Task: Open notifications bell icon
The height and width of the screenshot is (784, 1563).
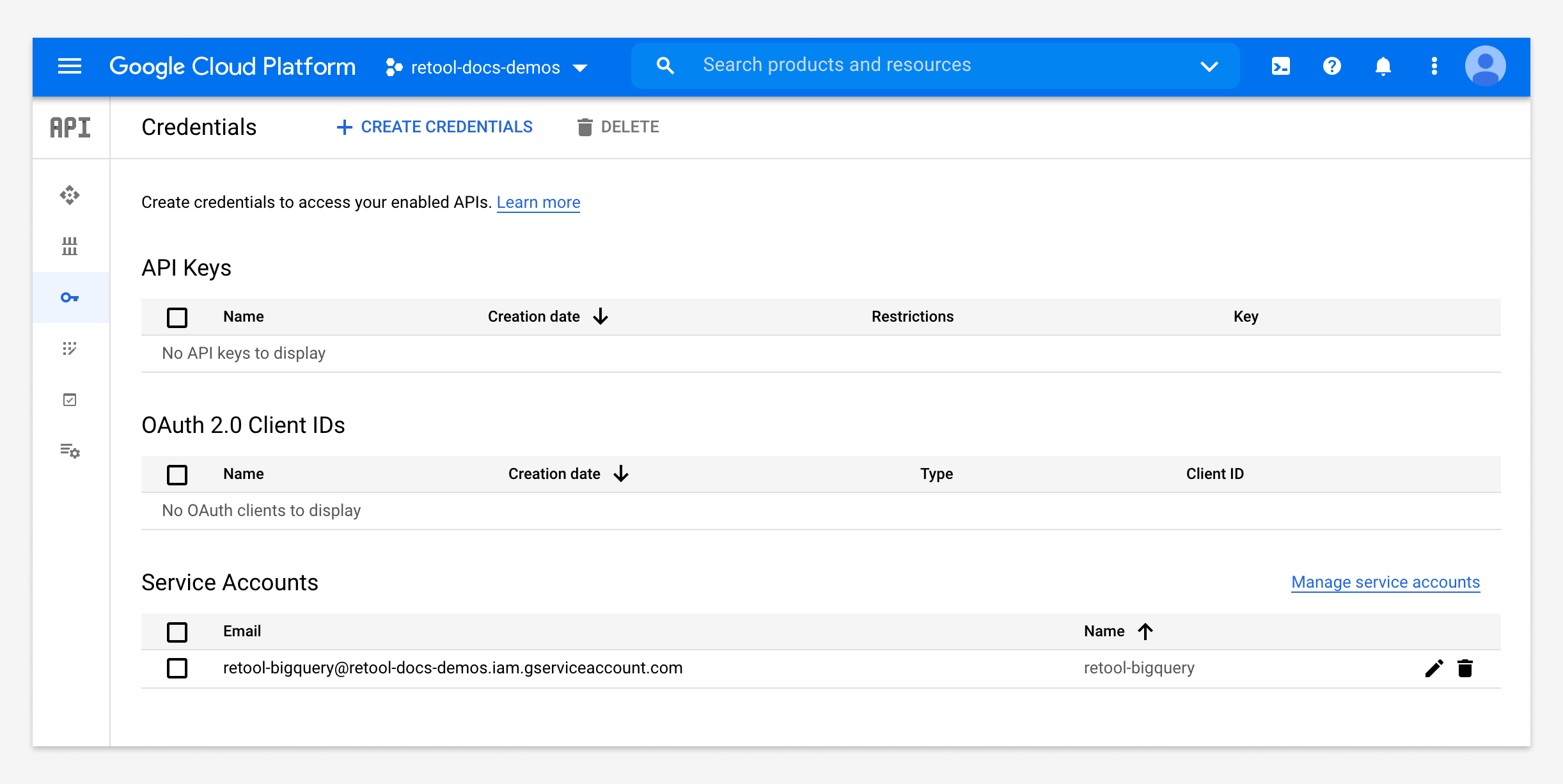Action: [x=1383, y=67]
